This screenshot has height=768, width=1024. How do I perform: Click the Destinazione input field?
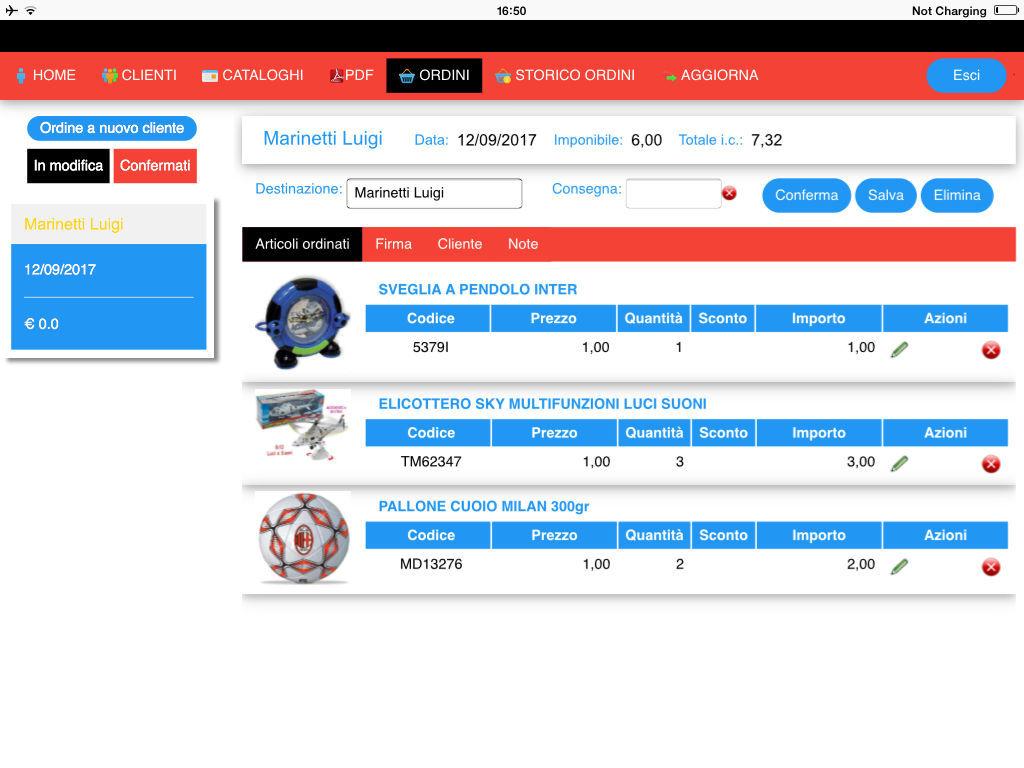click(x=434, y=193)
